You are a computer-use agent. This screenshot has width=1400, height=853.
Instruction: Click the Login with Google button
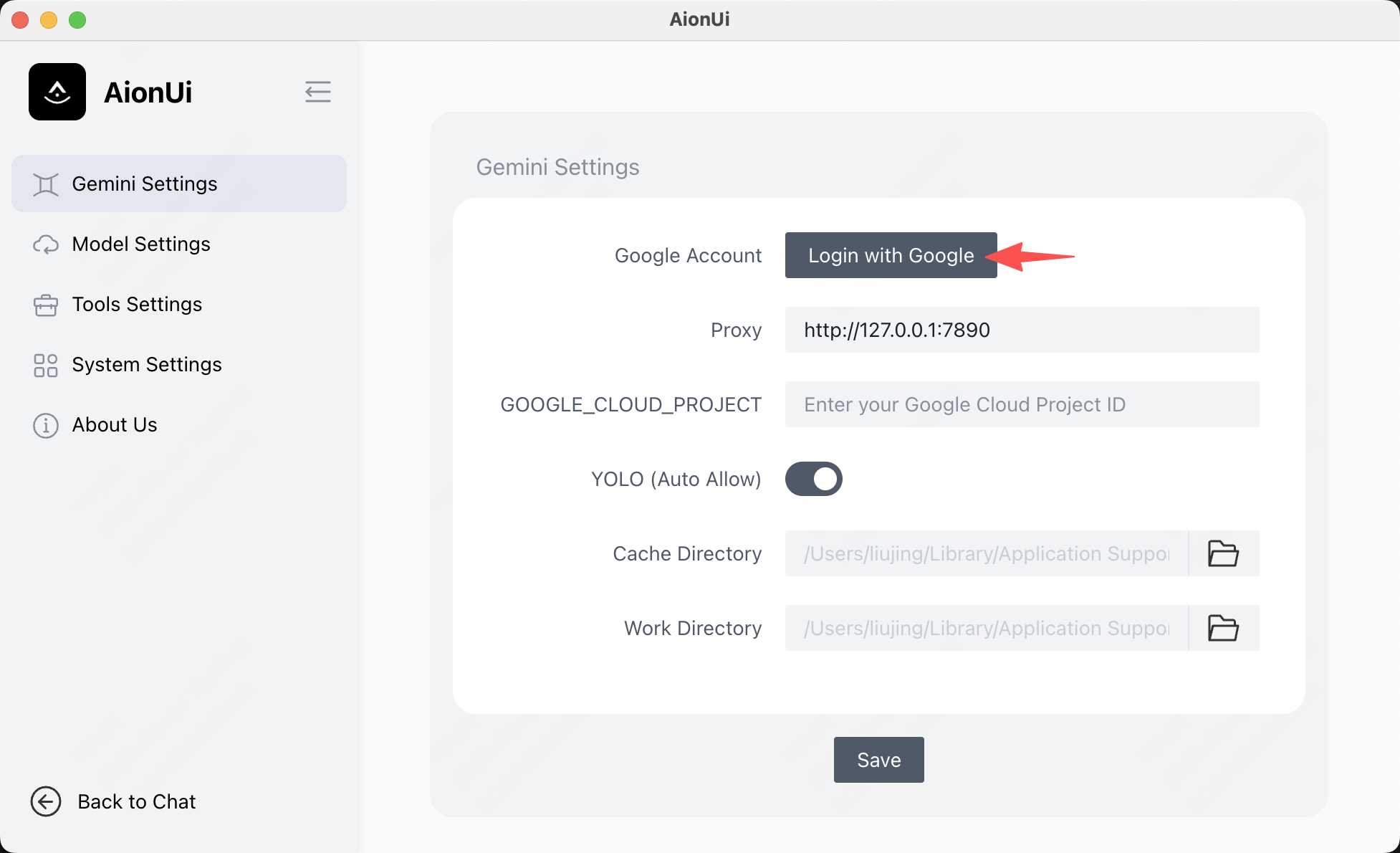click(891, 255)
